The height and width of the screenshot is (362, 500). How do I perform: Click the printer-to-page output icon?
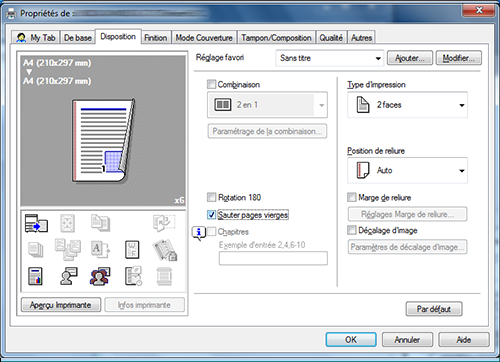point(36,223)
